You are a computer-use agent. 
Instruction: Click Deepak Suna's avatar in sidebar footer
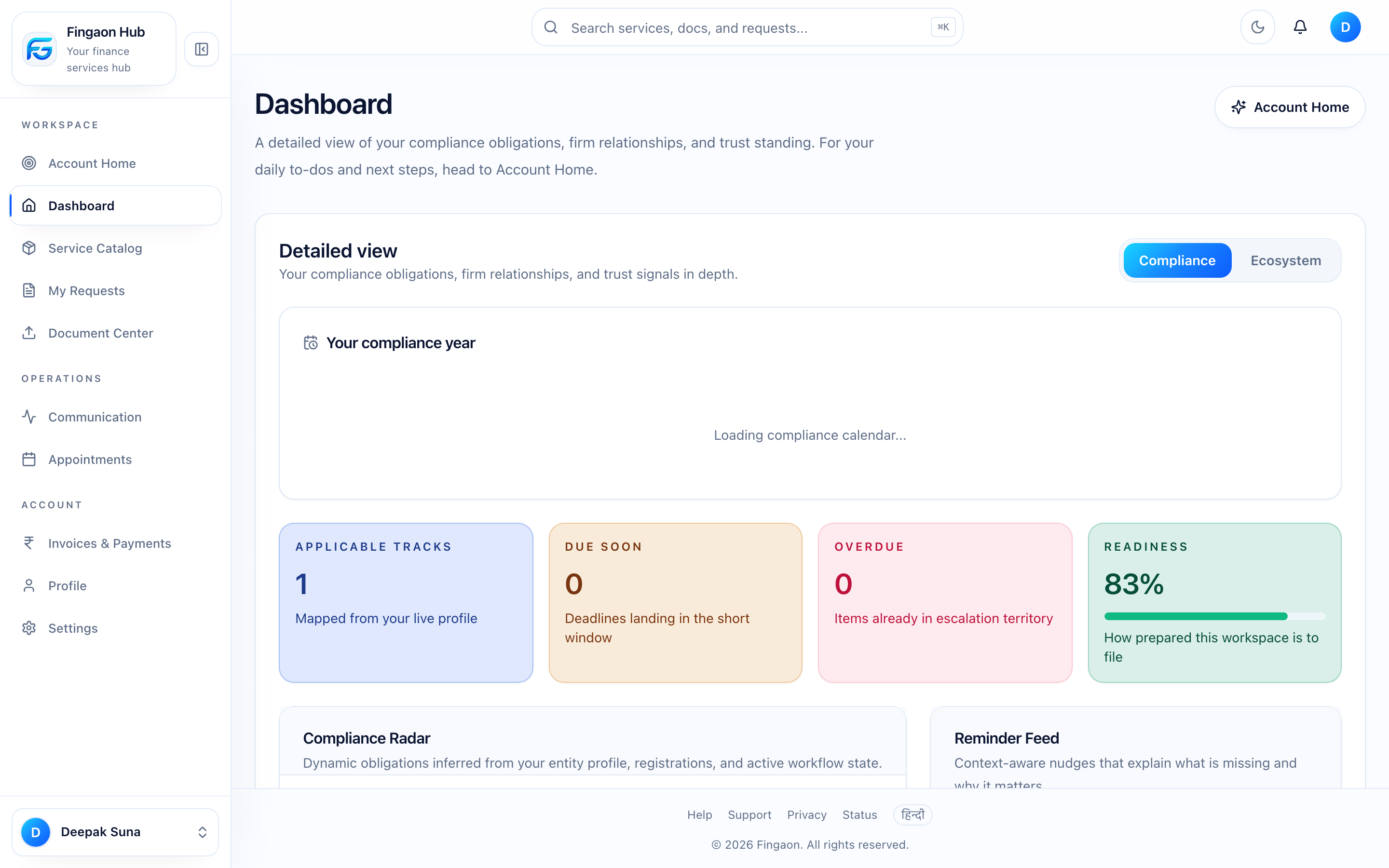[x=36, y=832]
